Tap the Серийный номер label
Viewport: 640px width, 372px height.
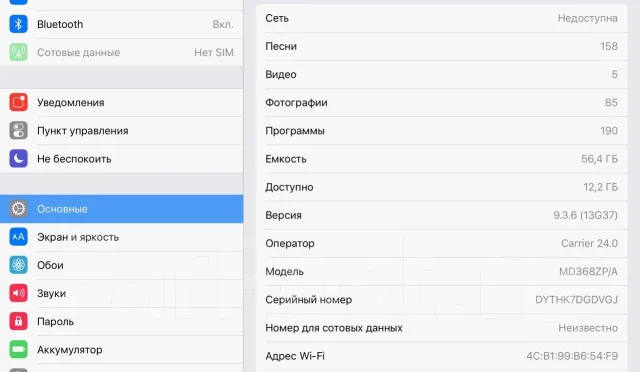[x=309, y=300]
